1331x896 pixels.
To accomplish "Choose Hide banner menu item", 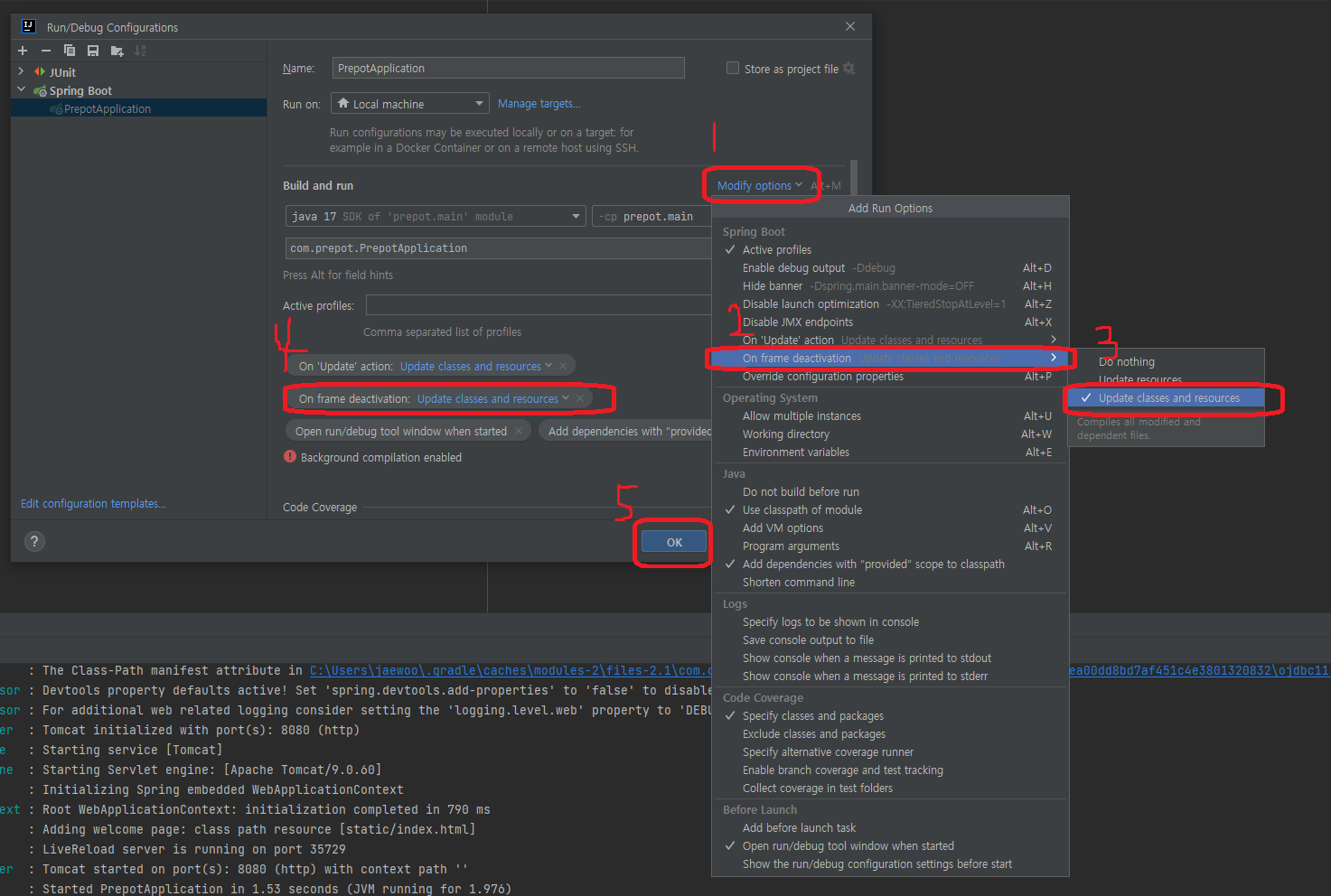I will 890,286.
